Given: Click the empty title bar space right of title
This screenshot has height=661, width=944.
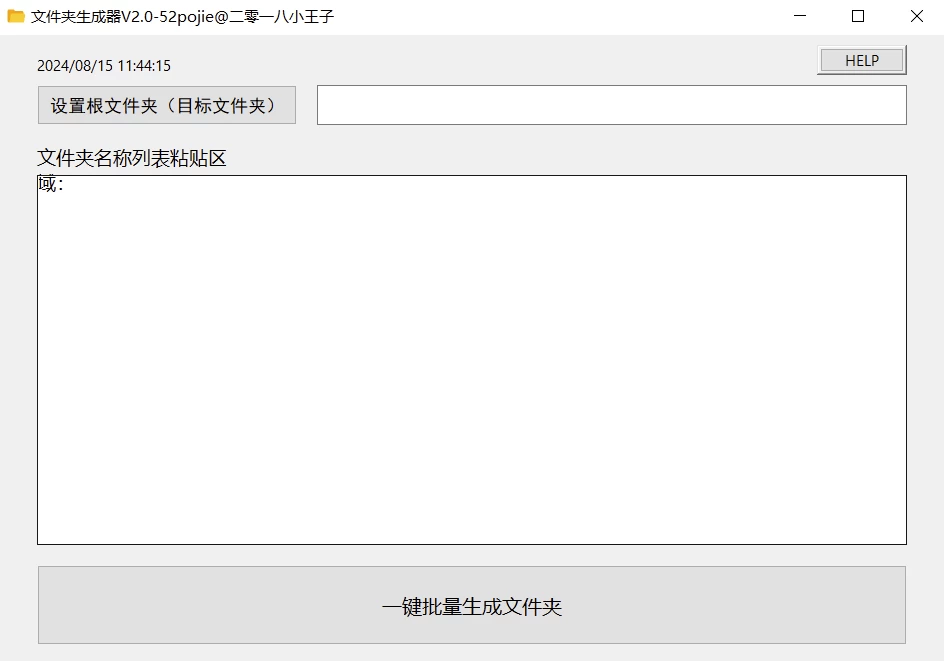Looking at the screenshot, I should [x=550, y=16].
